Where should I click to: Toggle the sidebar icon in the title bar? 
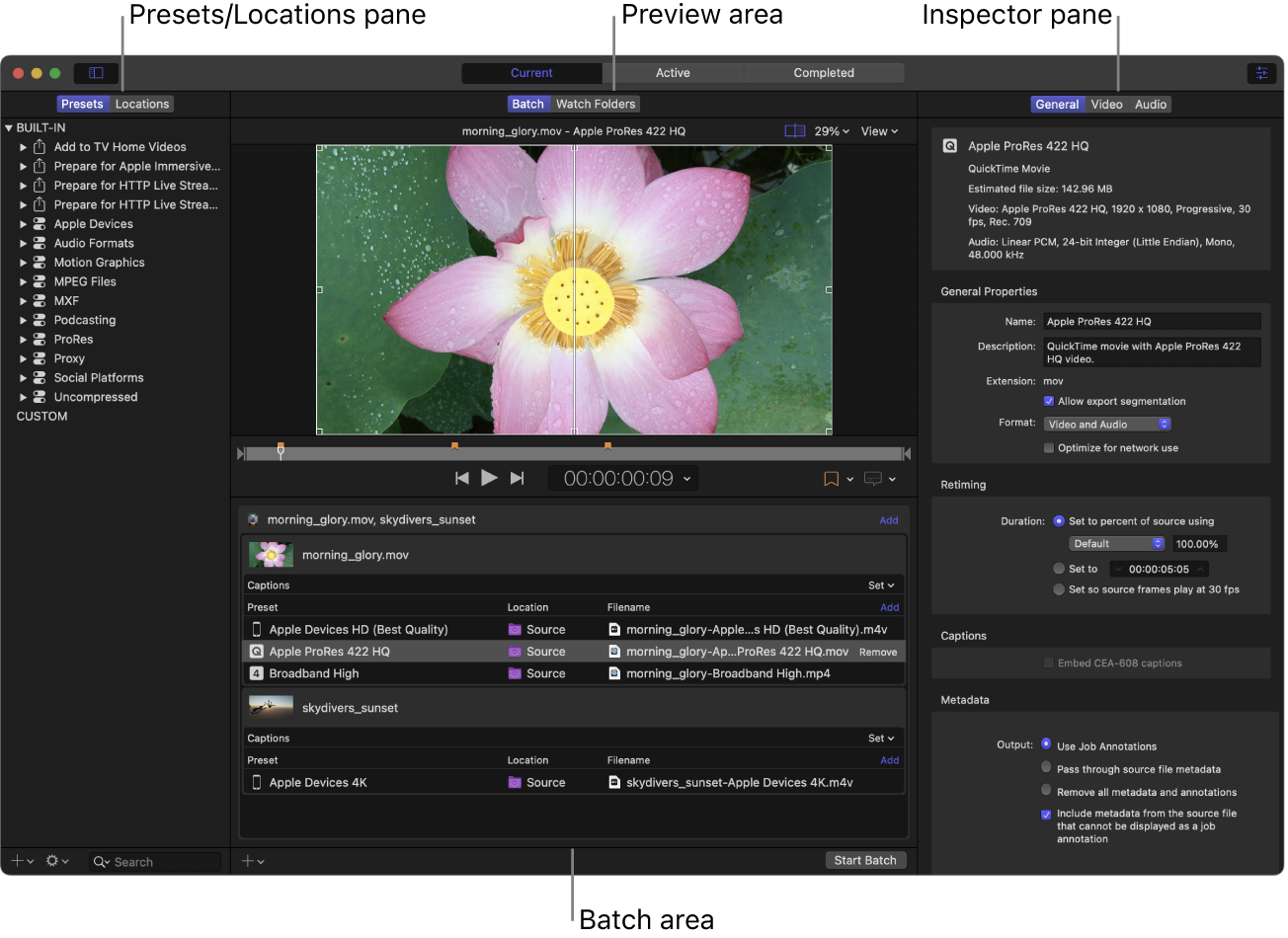click(96, 72)
